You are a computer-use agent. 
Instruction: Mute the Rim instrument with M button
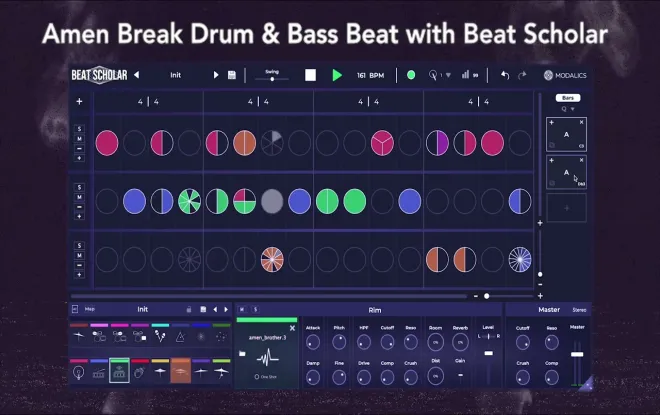pos(242,309)
